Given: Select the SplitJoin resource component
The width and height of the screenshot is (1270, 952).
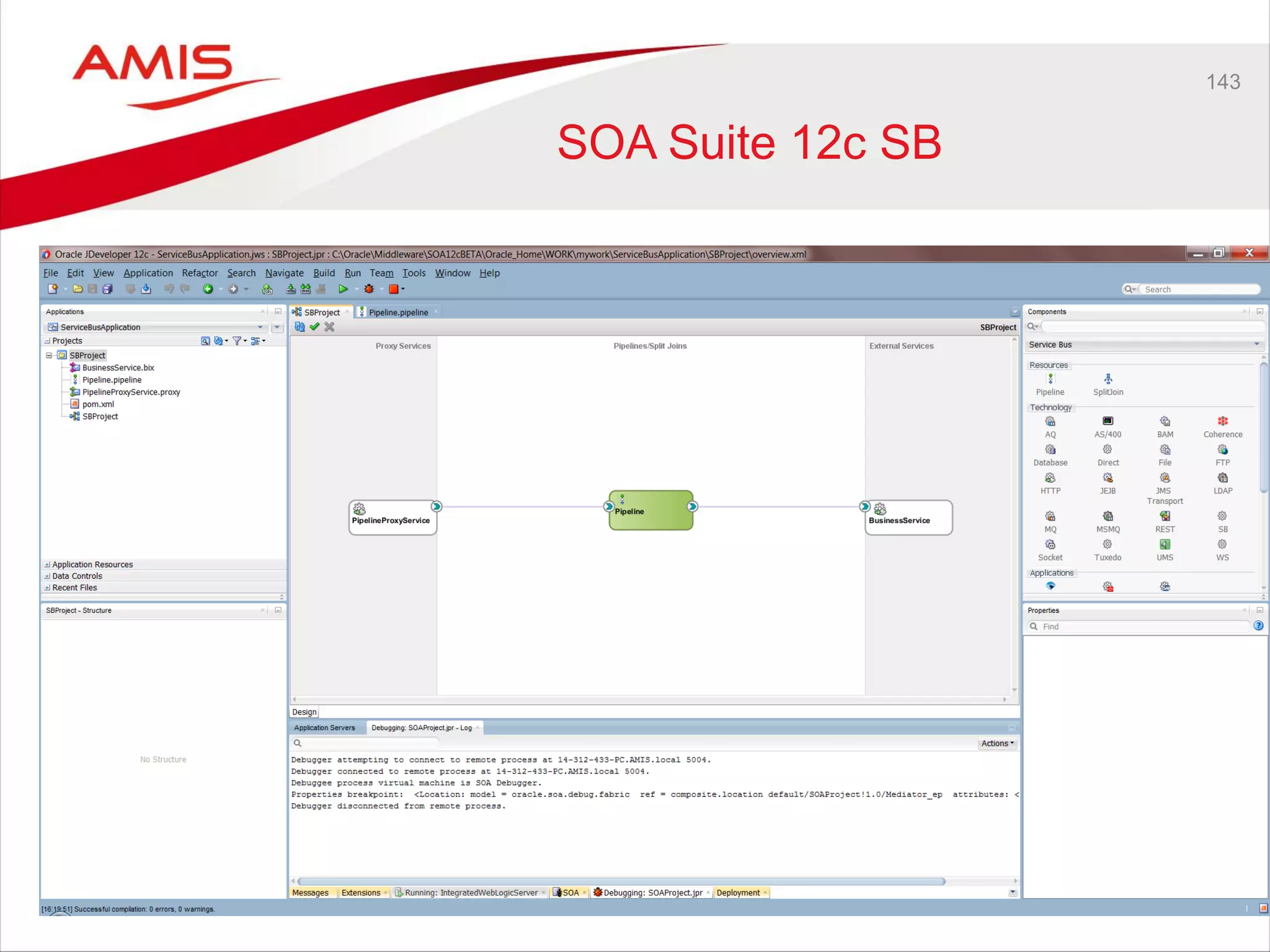Looking at the screenshot, I should pos(1108,384).
